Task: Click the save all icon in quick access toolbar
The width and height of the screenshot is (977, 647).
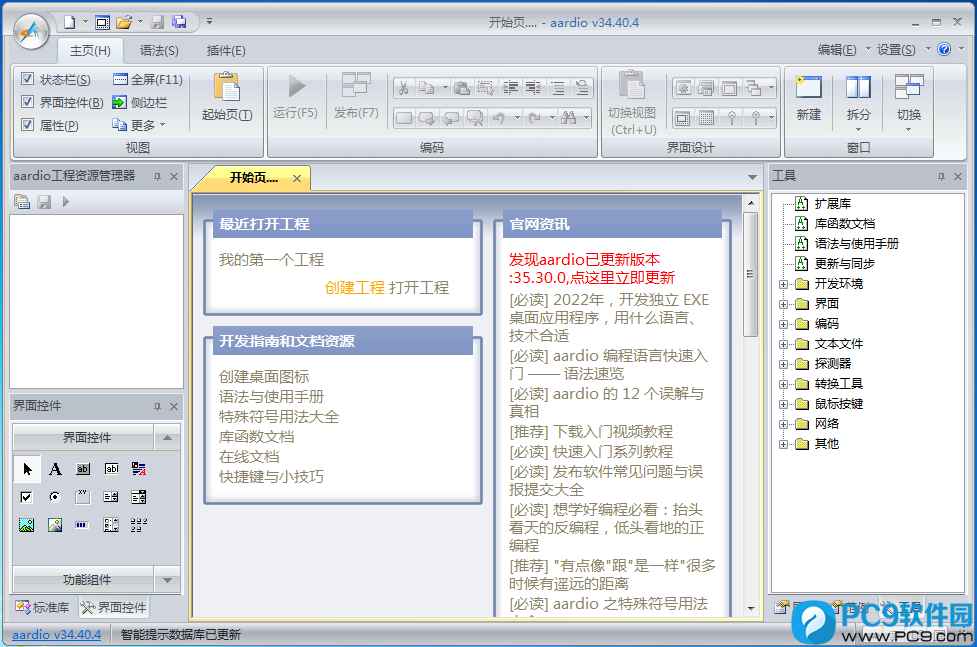Action: point(179,22)
